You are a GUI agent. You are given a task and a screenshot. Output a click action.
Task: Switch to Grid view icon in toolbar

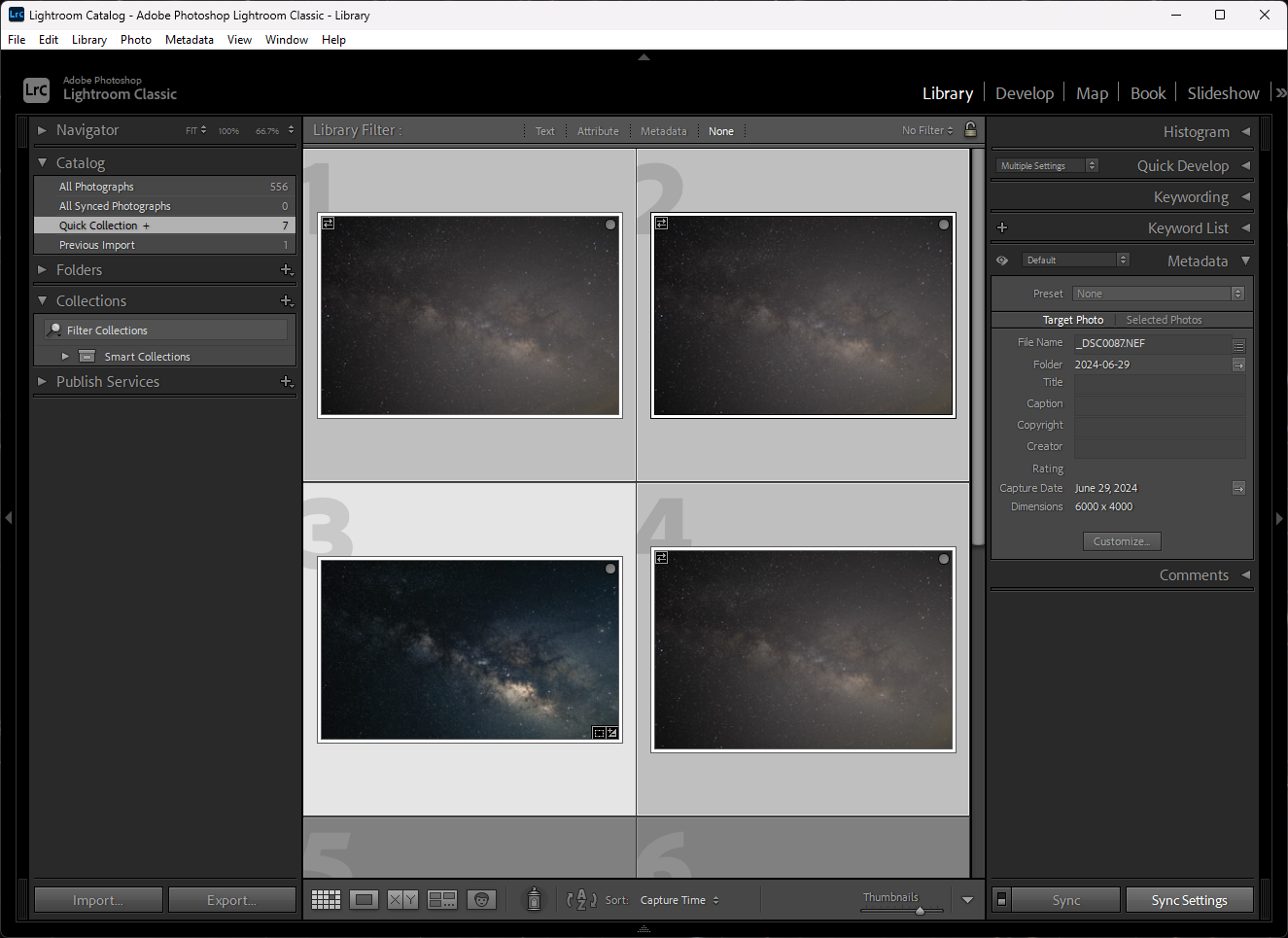pos(326,900)
